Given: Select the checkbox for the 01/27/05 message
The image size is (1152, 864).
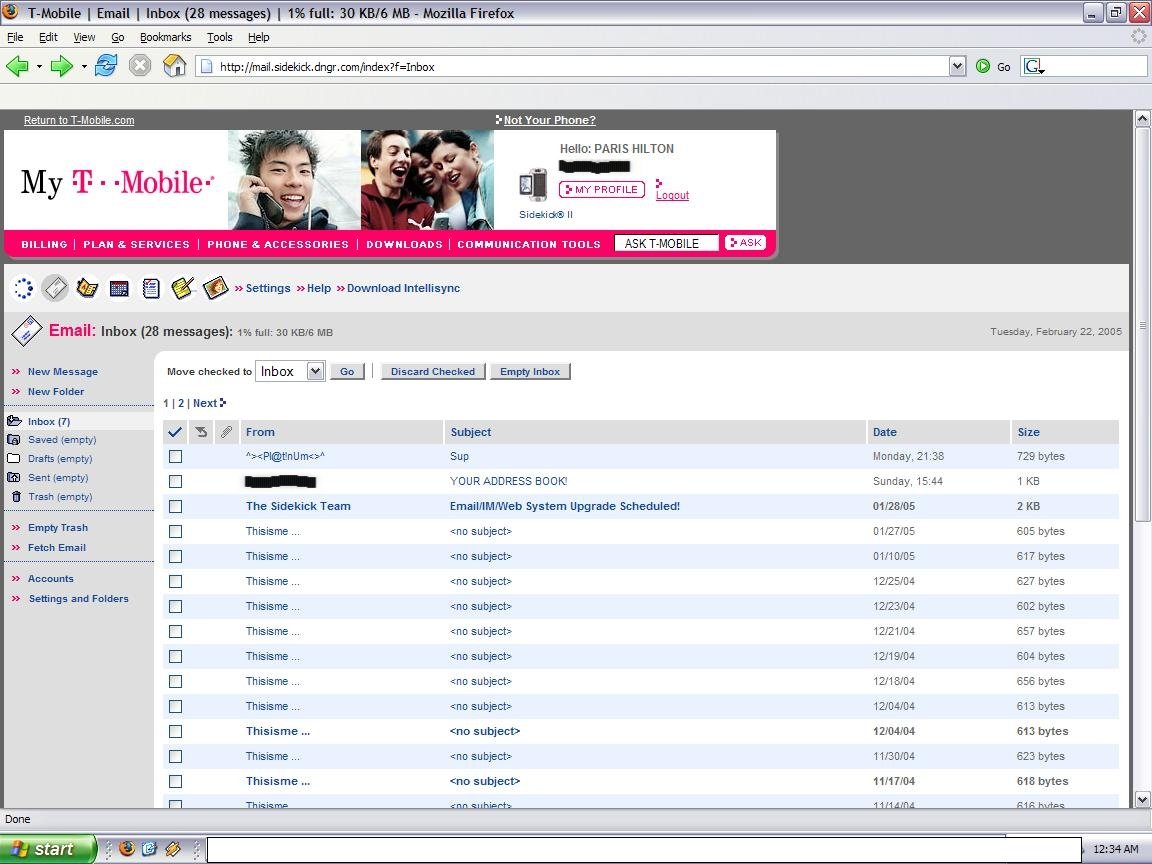Looking at the screenshot, I should (x=175, y=531).
